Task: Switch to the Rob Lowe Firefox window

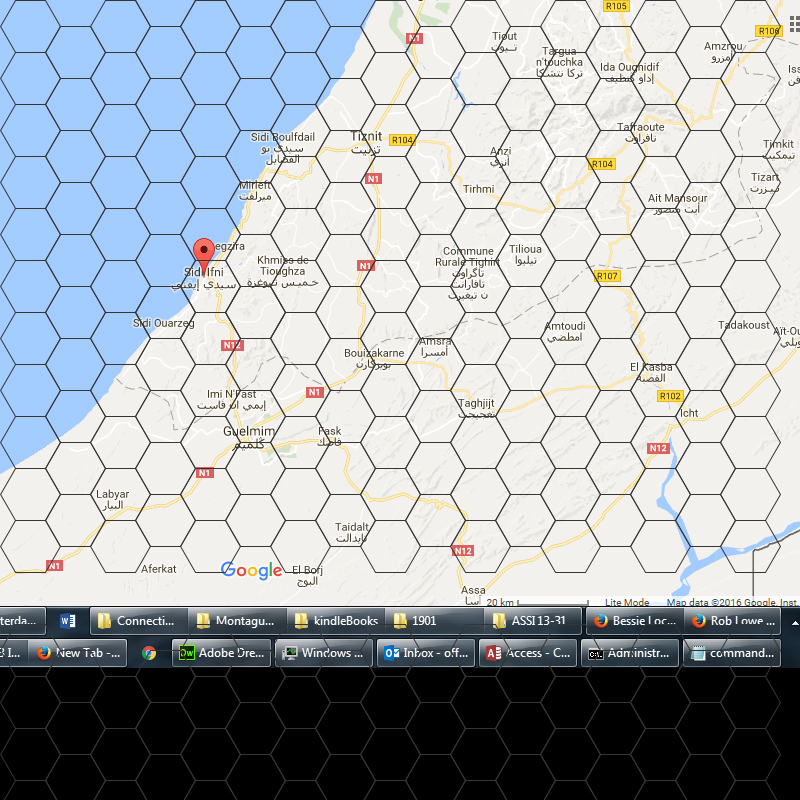Action: pos(732,621)
